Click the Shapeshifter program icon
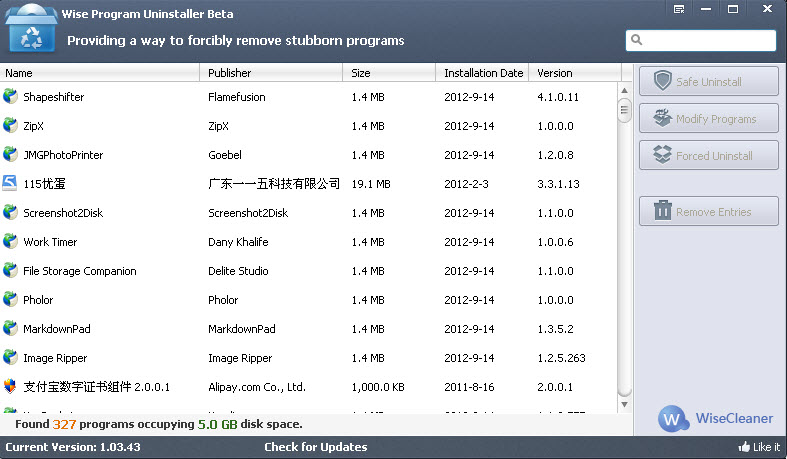 (10, 96)
